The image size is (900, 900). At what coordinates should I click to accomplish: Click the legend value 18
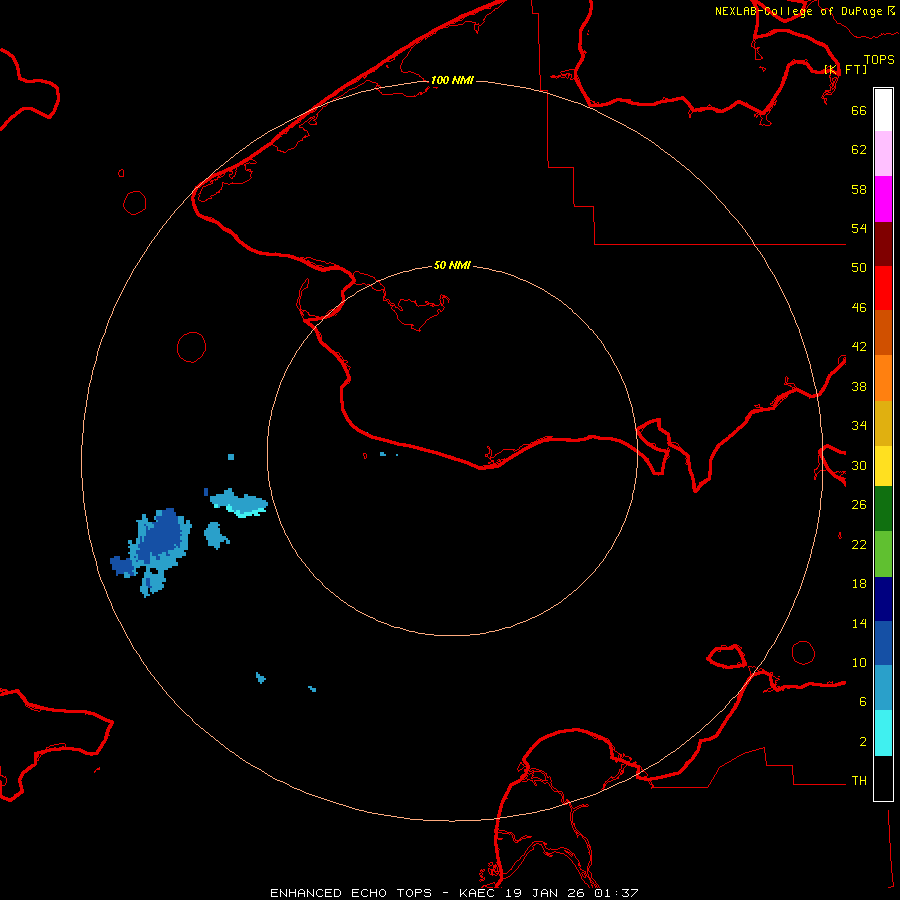pos(859,584)
